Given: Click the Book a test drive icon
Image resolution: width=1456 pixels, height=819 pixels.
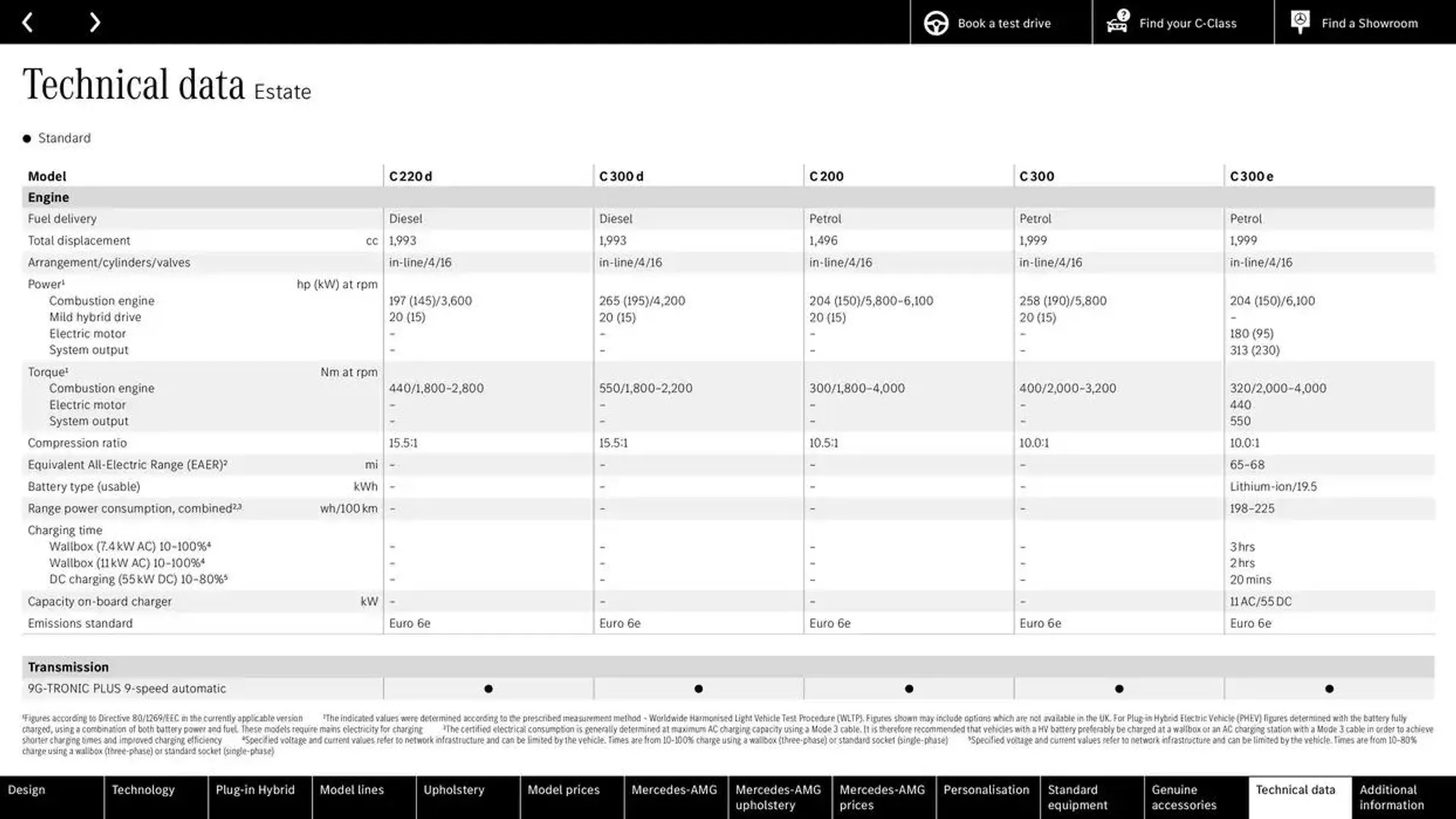Looking at the screenshot, I should [x=935, y=22].
